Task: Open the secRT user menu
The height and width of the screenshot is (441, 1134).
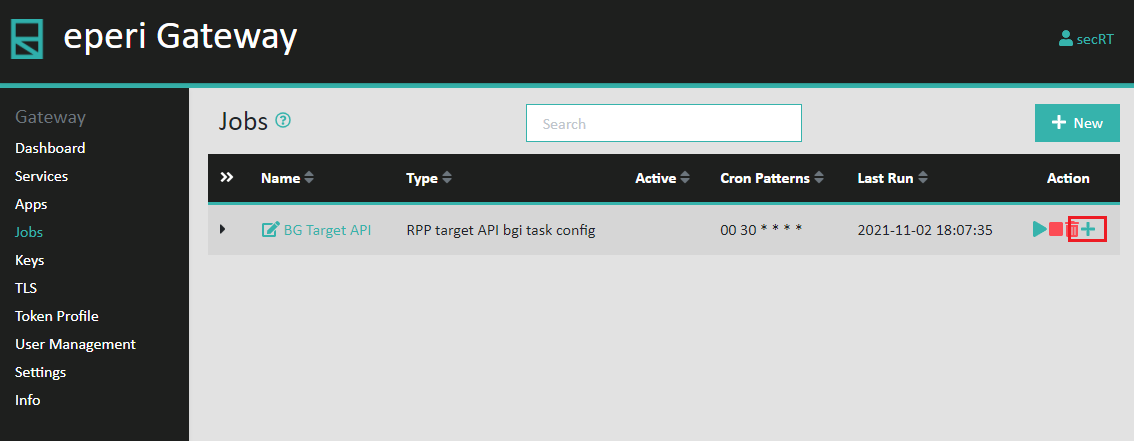Action: pyautogui.click(x=1086, y=39)
